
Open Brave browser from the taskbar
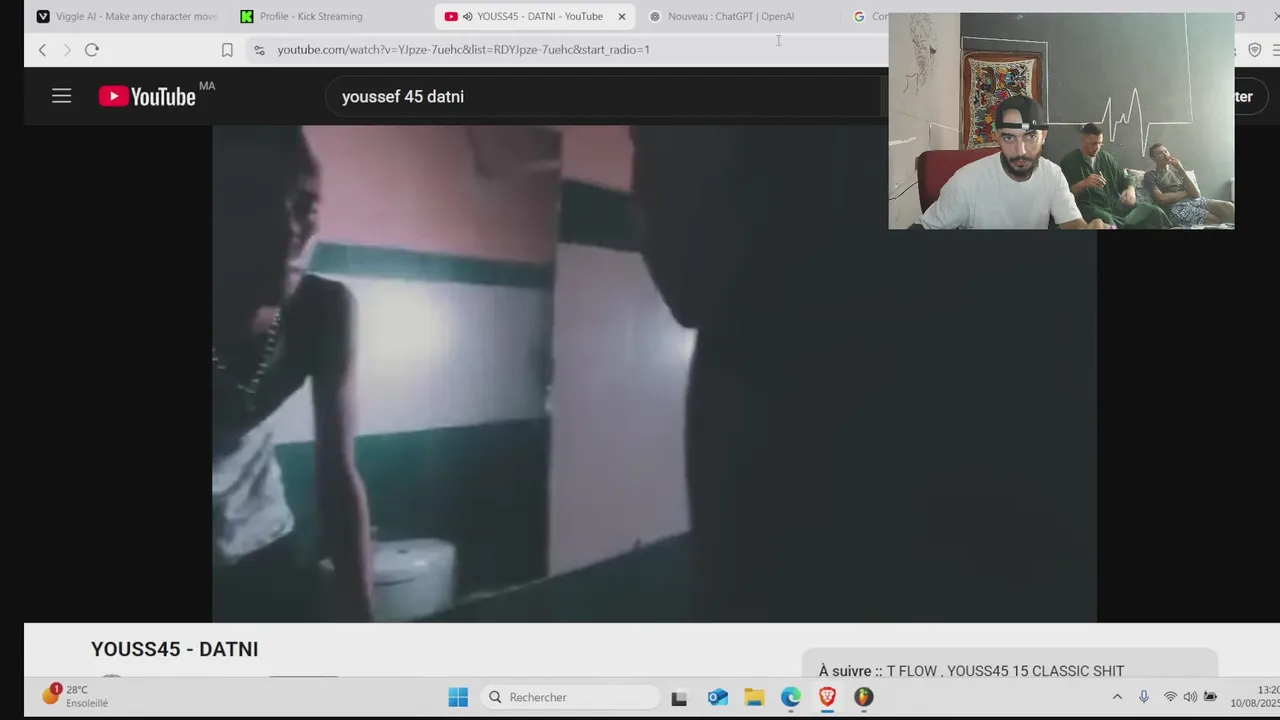point(827,697)
